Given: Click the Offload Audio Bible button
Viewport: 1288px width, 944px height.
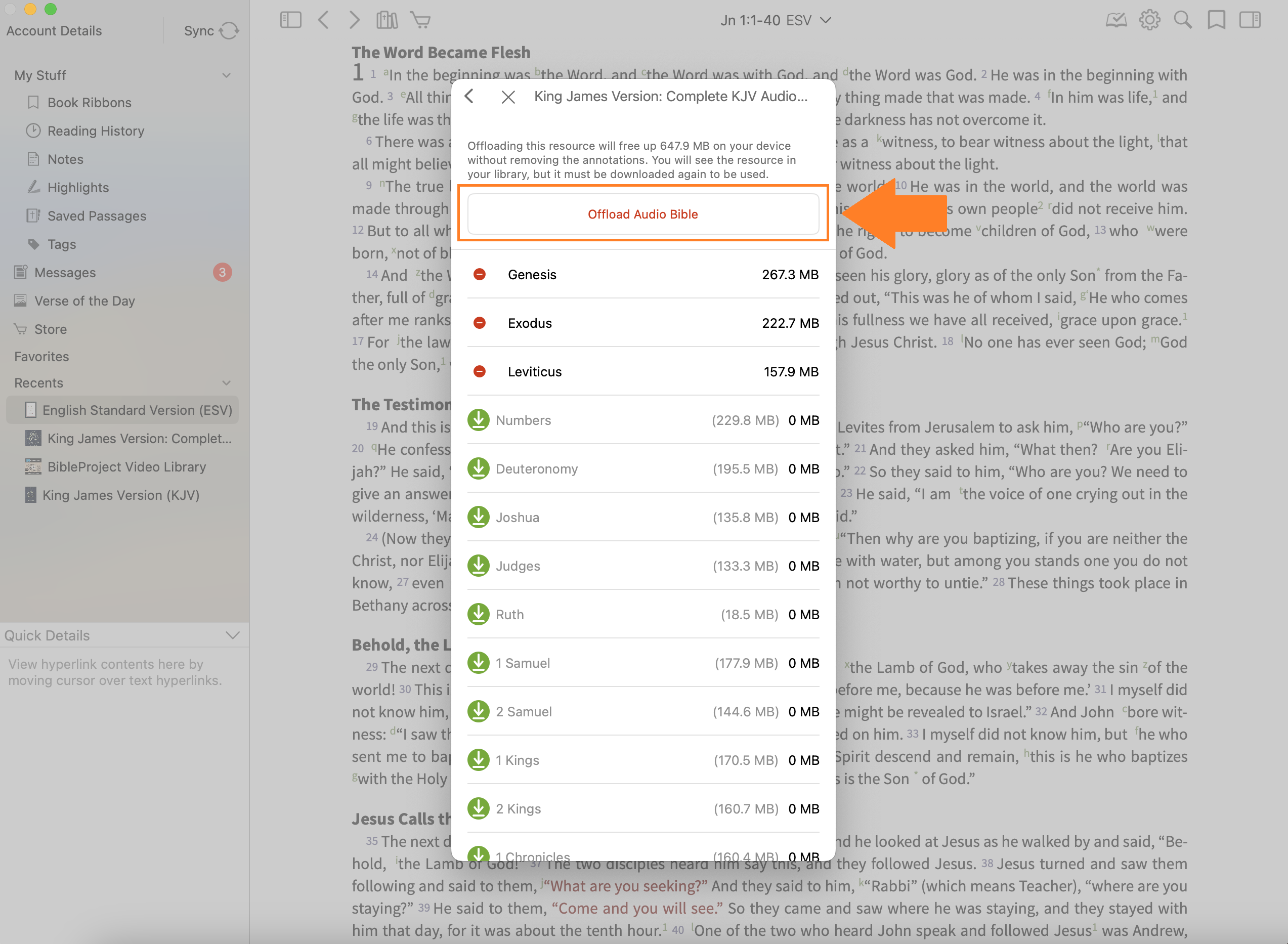Looking at the screenshot, I should (x=643, y=214).
